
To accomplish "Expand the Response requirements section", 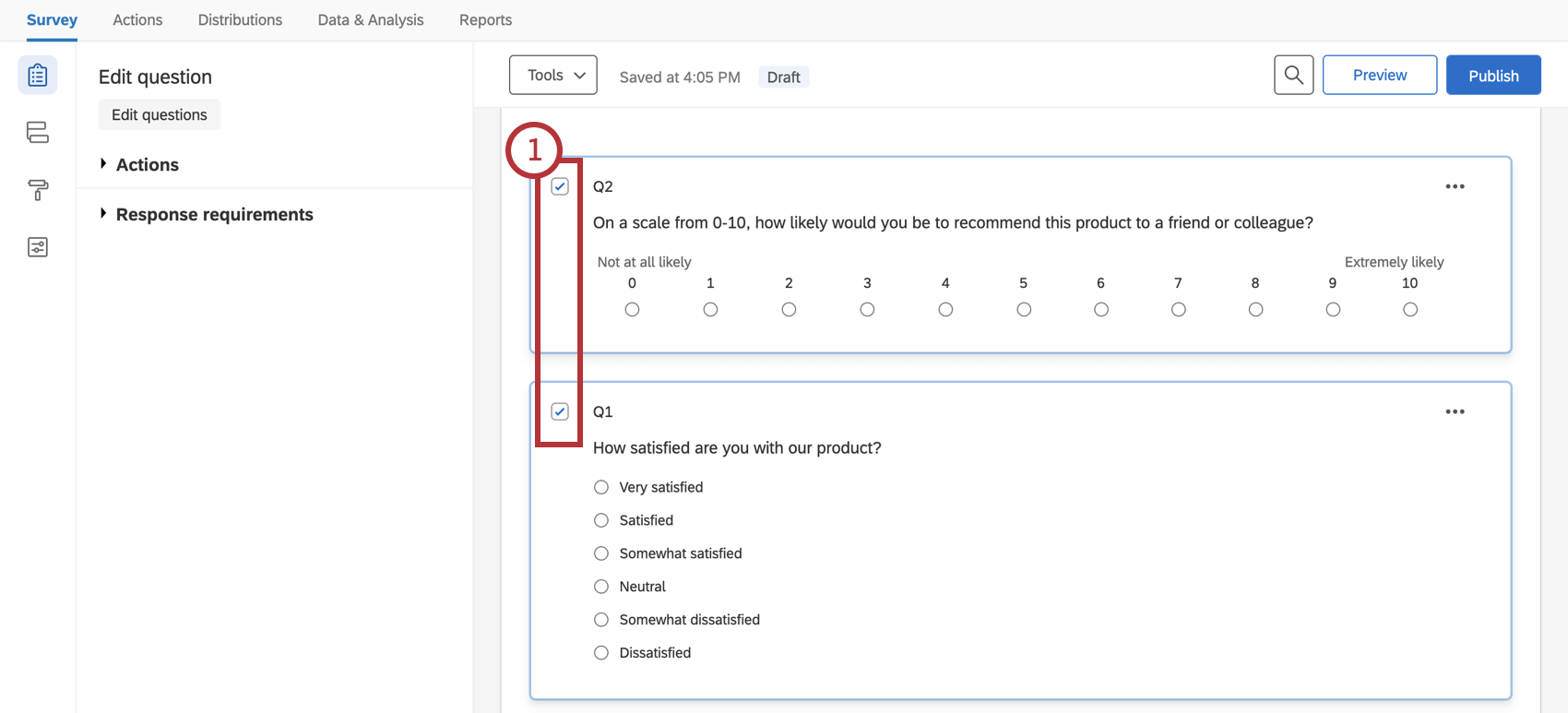I will [214, 214].
